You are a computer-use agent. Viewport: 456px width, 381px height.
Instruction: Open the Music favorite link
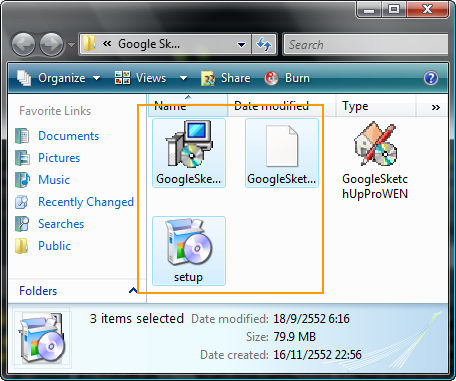pyautogui.click(x=54, y=180)
